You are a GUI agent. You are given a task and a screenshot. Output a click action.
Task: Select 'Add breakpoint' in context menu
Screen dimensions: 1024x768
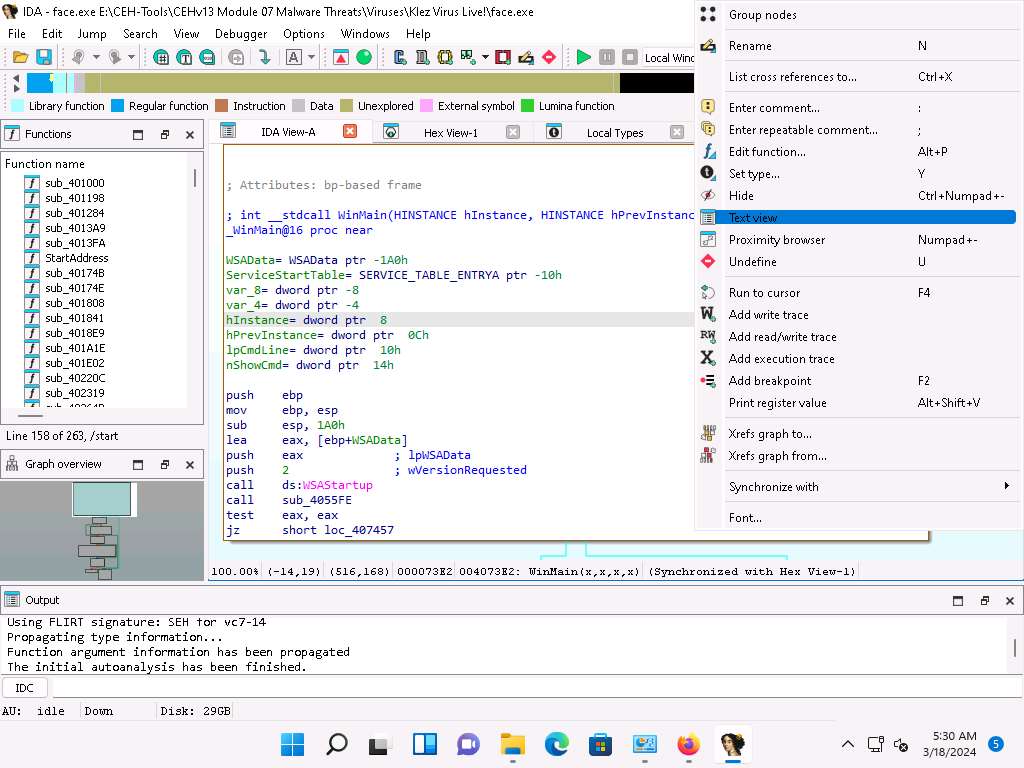(770, 381)
